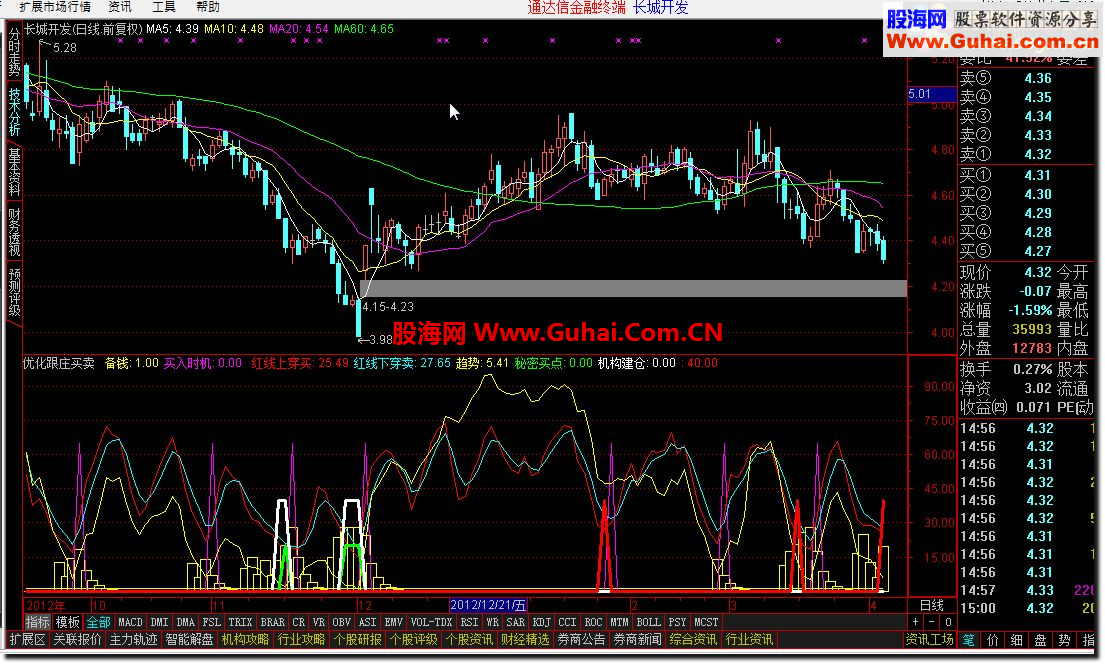Select the 模板 tab
Image resolution: width=1105 pixels, height=664 pixels.
(x=68, y=622)
